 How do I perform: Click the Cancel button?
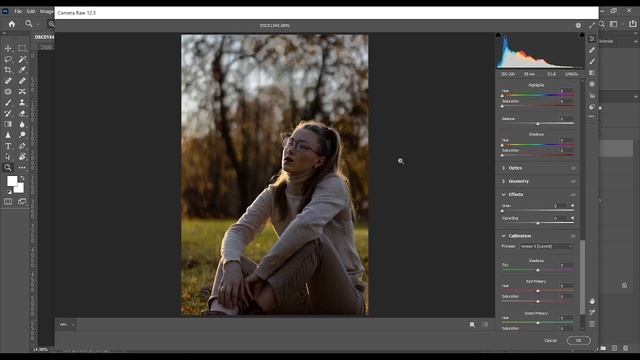coord(550,340)
